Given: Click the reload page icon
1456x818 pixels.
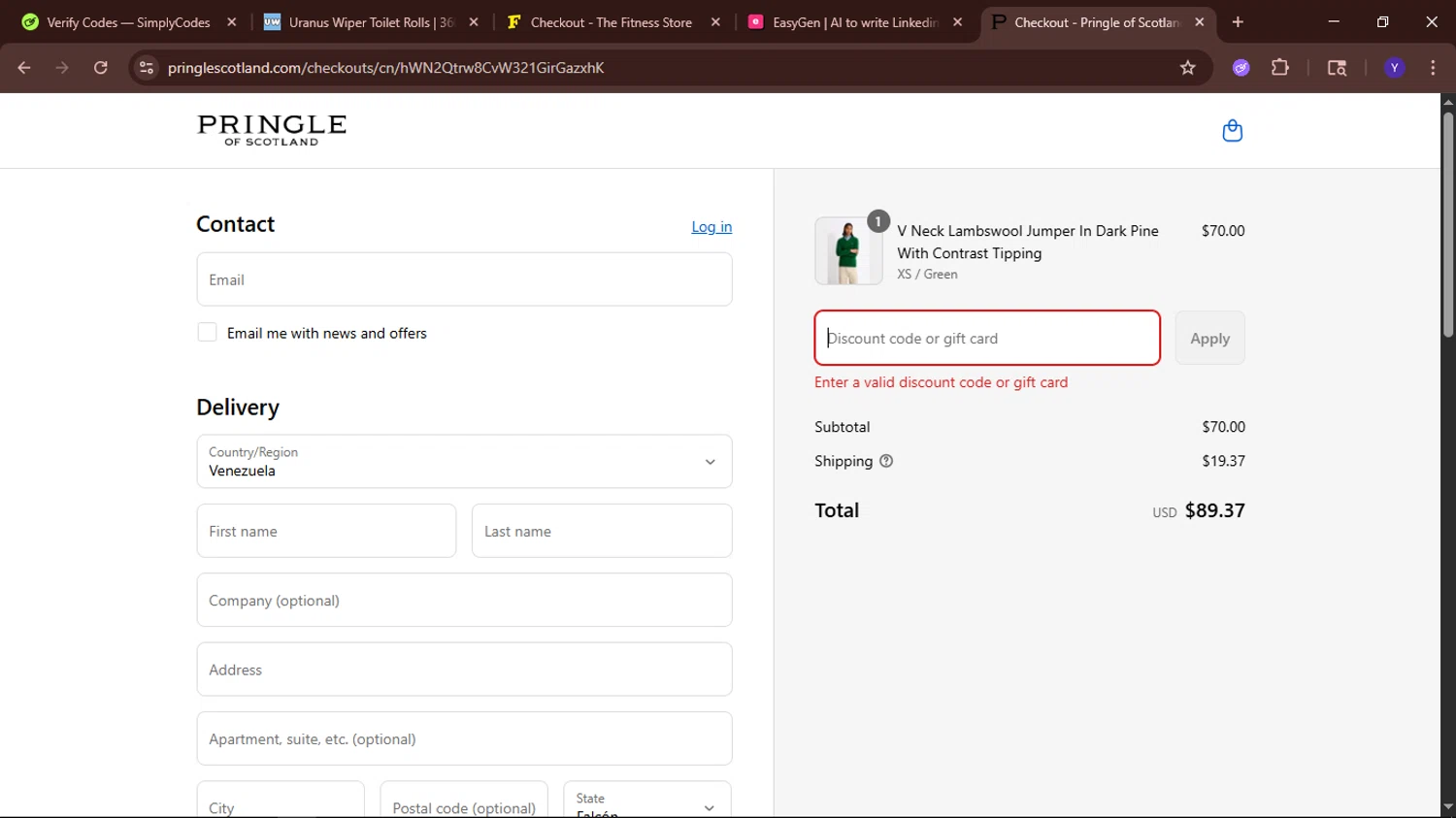Looking at the screenshot, I should click(x=101, y=67).
